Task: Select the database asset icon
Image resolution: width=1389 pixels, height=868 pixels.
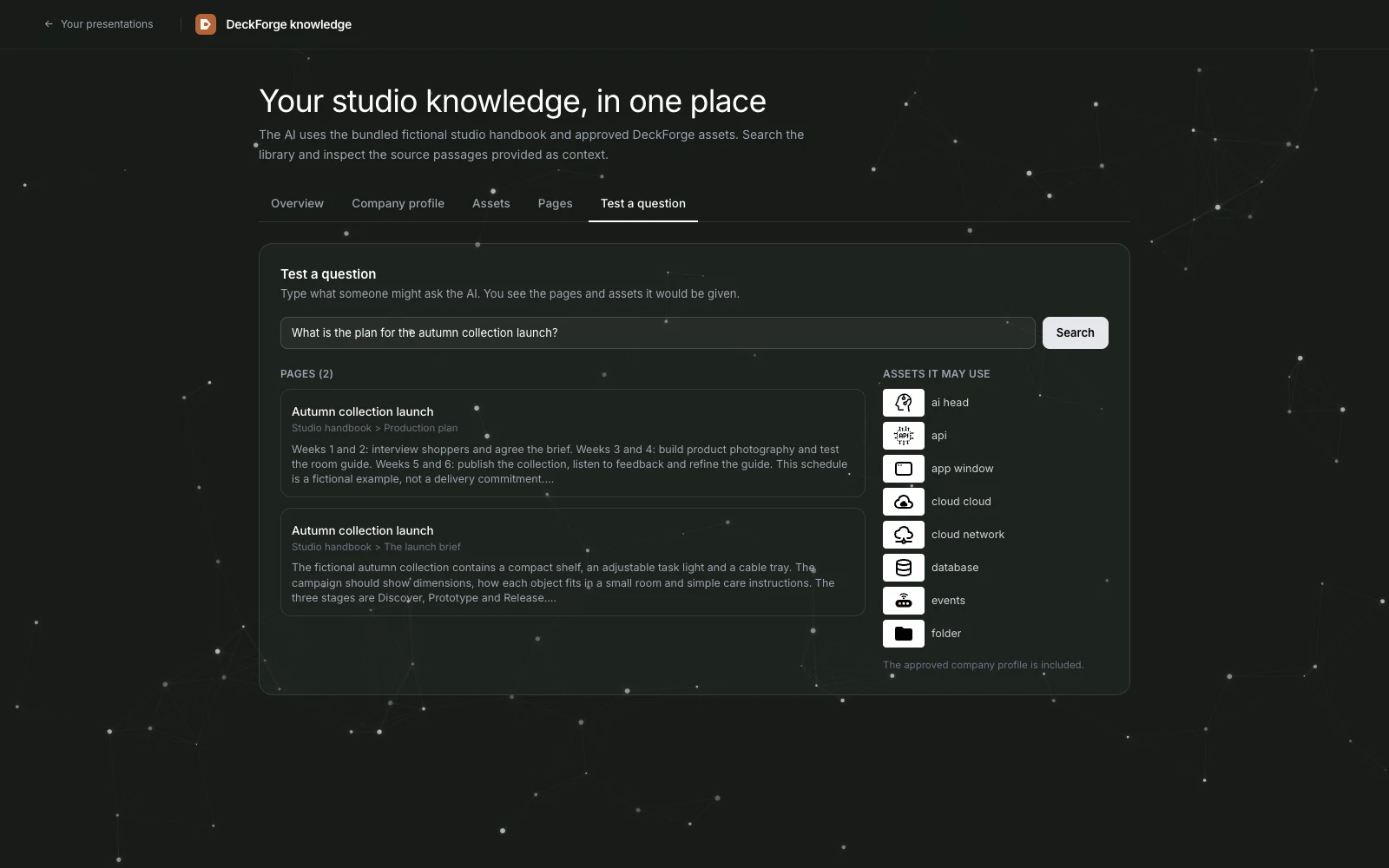Action: (903, 568)
